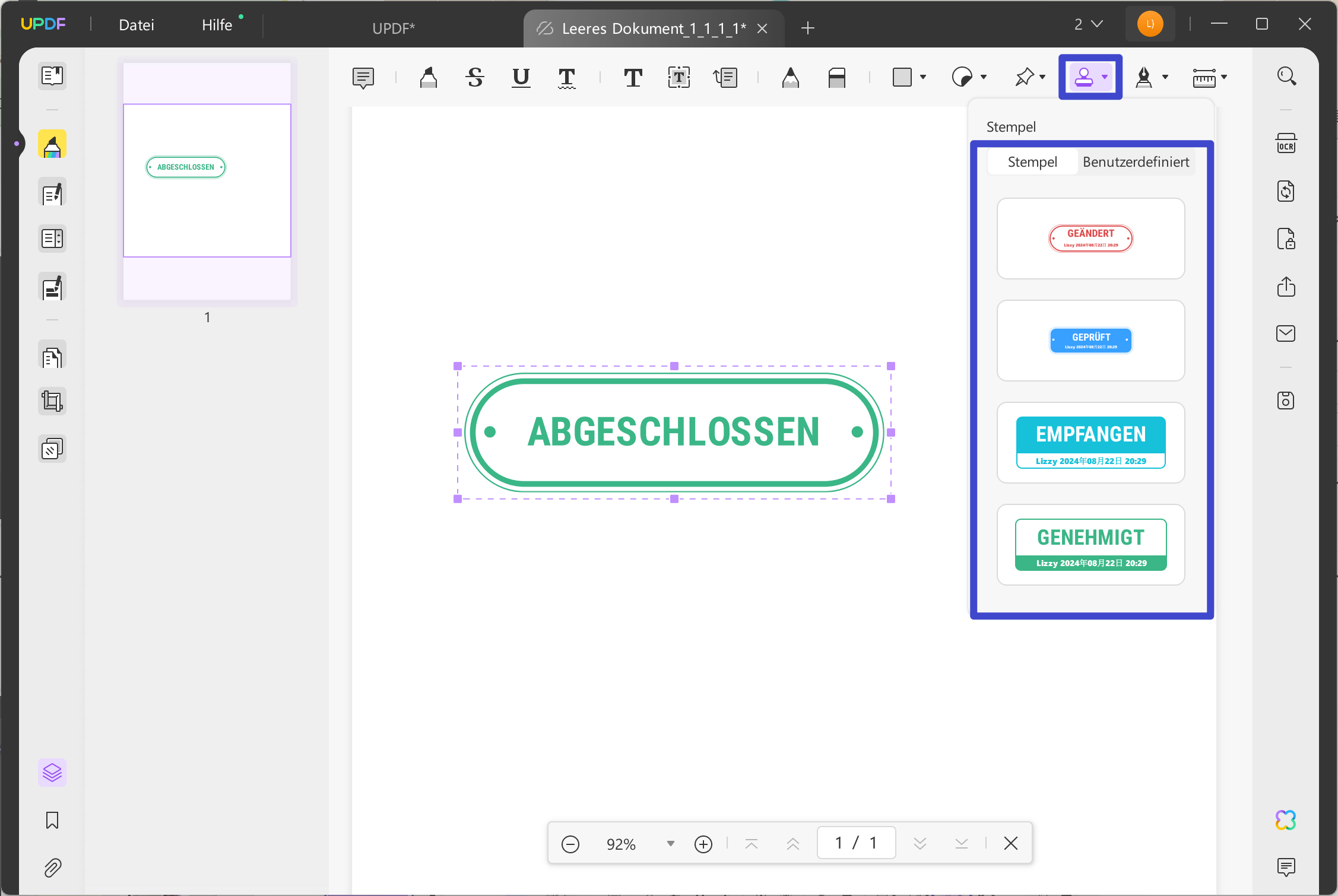Select the Underline annotation tool
1338x896 pixels.
click(521, 78)
